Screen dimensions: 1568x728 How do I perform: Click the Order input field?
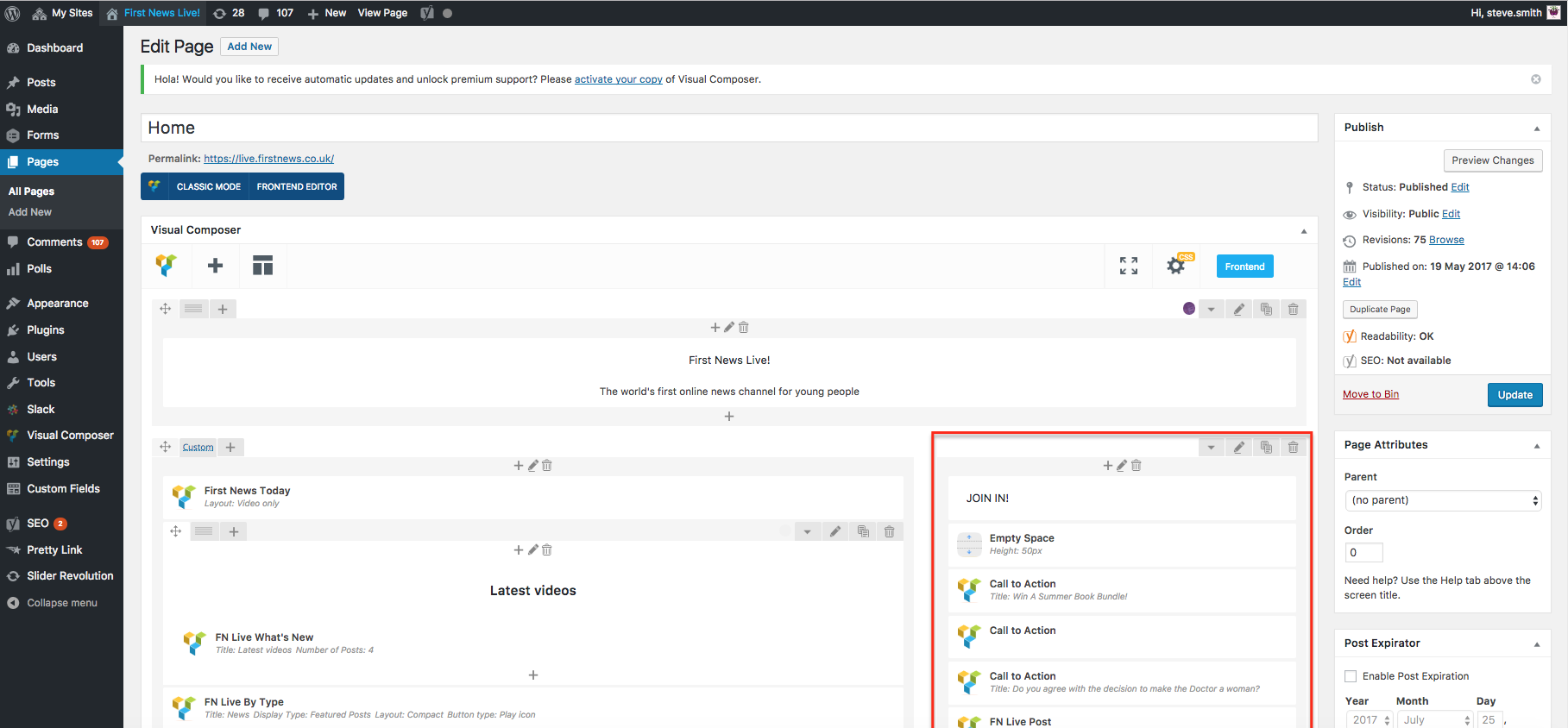pyautogui.click(x=1363, y=553)
